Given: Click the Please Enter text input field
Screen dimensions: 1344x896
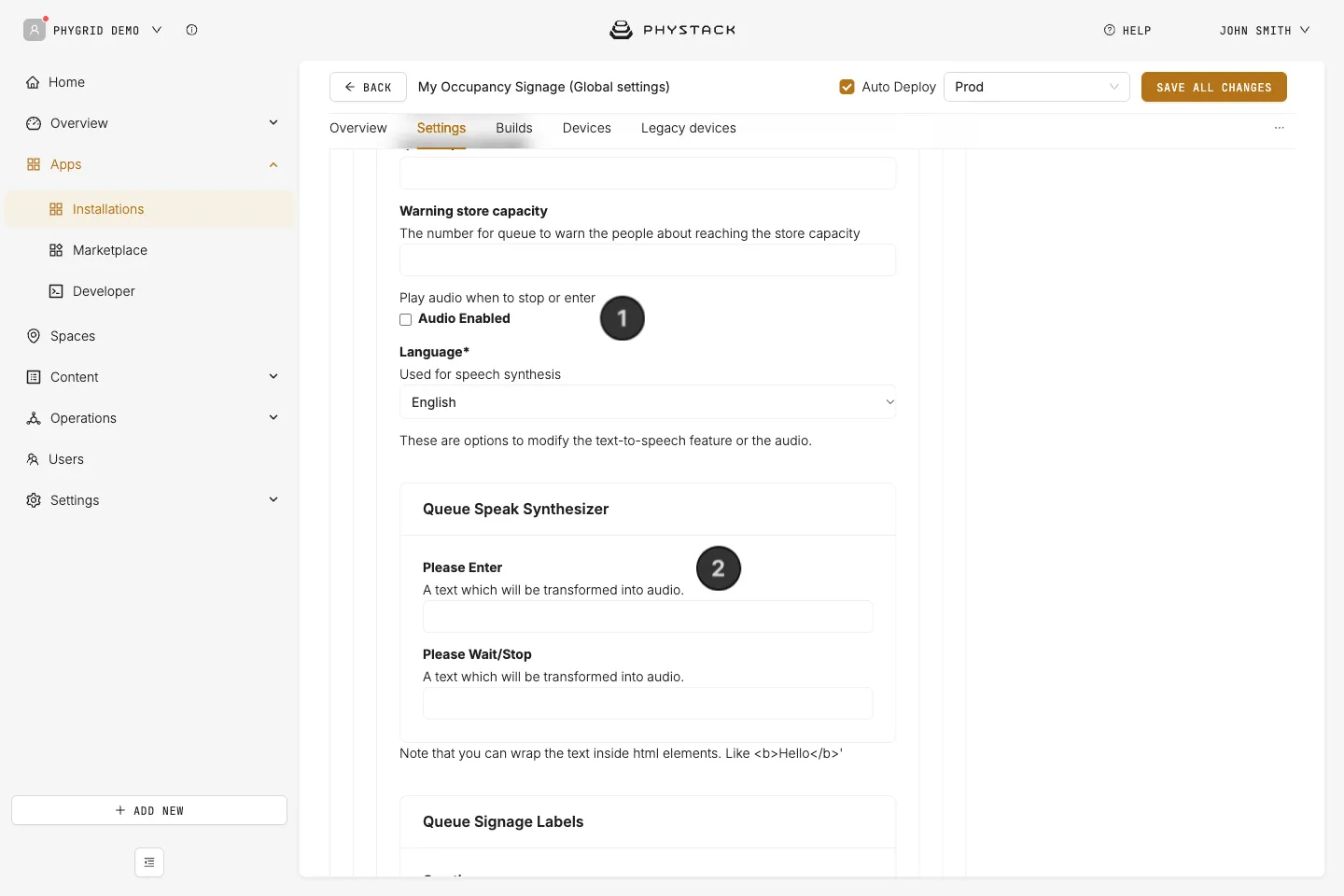Looking at the screenshot, I should [648, 617].
